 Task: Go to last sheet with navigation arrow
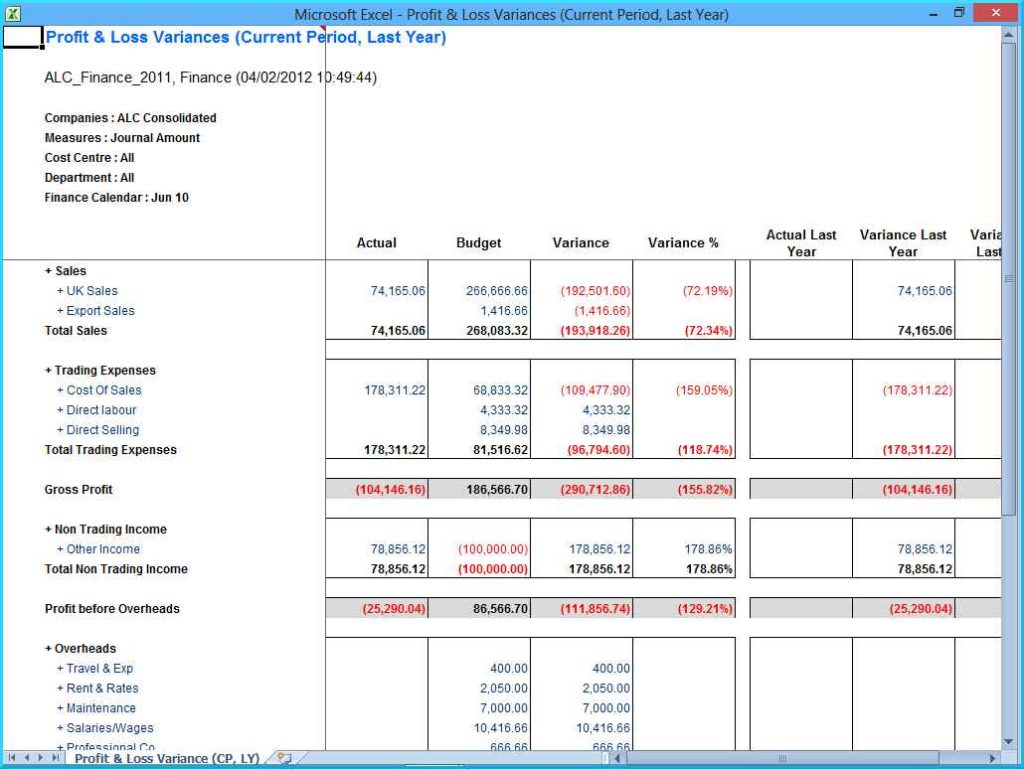(x=55, y=758)
